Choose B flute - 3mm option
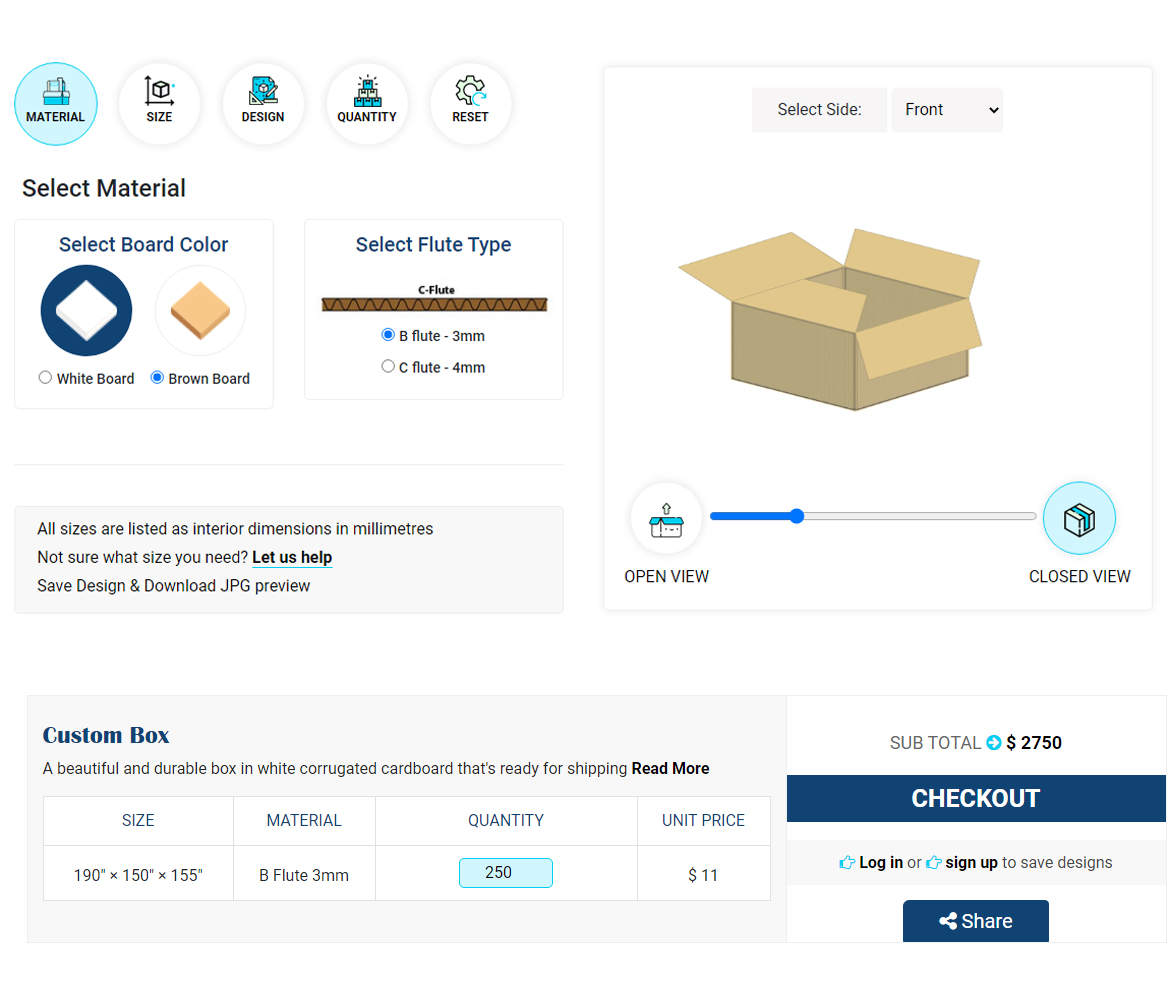1173x987 pixels. click(x=388, y=335)
